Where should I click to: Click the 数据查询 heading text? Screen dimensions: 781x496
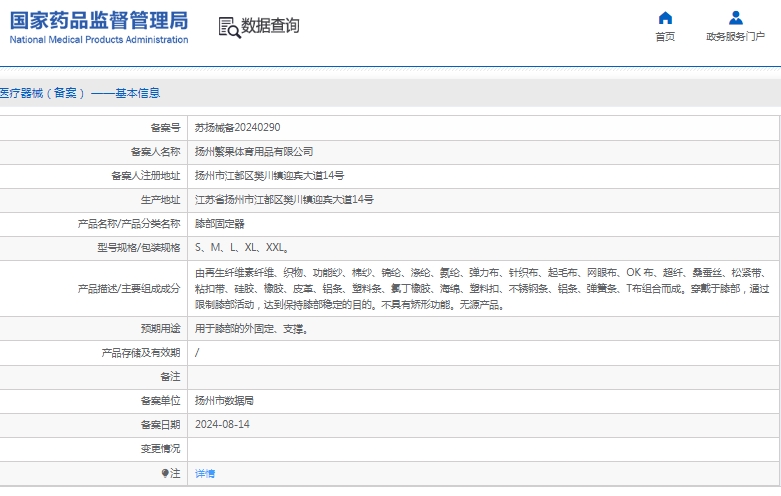tap(270, 25)
